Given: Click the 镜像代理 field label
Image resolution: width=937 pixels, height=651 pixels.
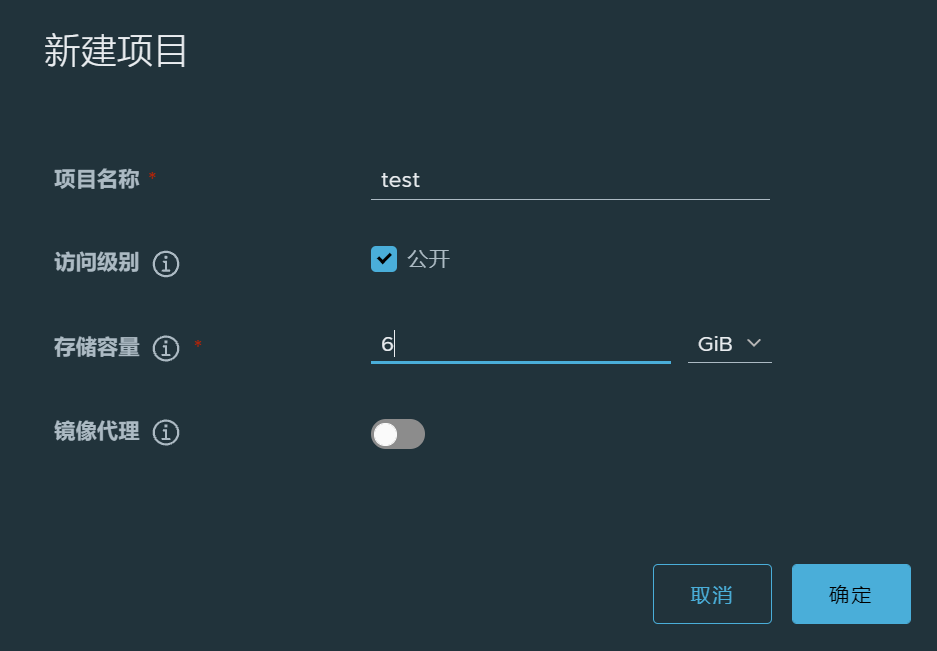Looking at the screenshot, I should pos(97,432).
